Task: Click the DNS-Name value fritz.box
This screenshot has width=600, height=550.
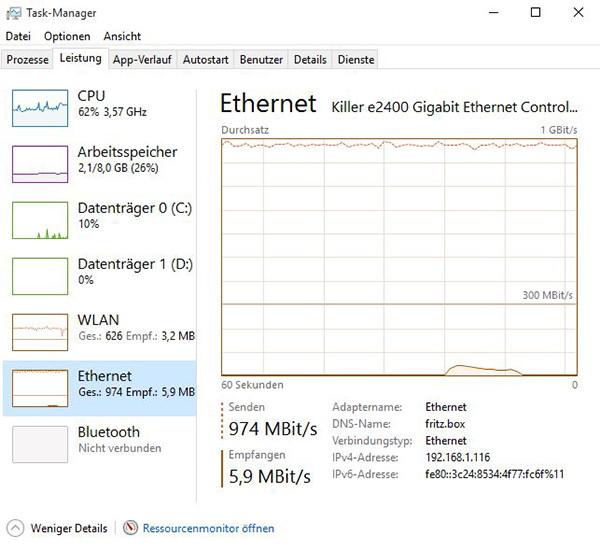Action: 445,424
